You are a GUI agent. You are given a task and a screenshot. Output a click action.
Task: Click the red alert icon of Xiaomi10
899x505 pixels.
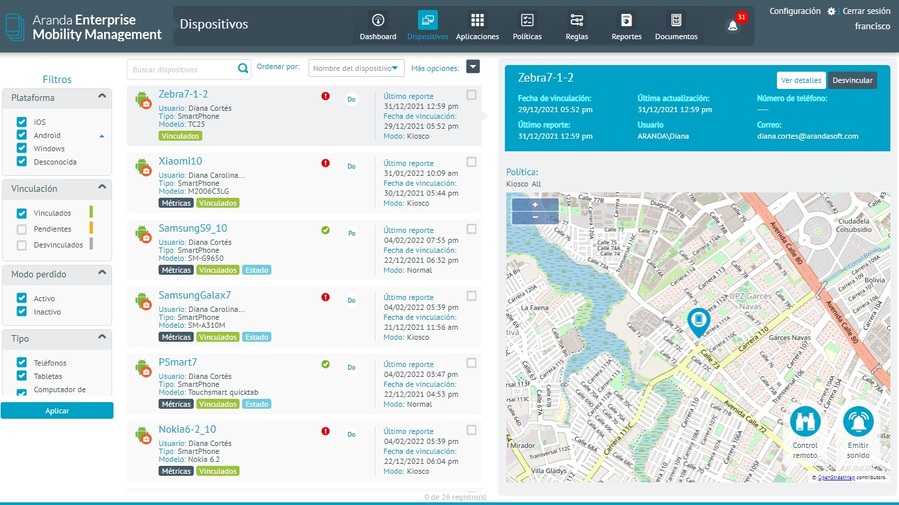[x=326, y=163]
